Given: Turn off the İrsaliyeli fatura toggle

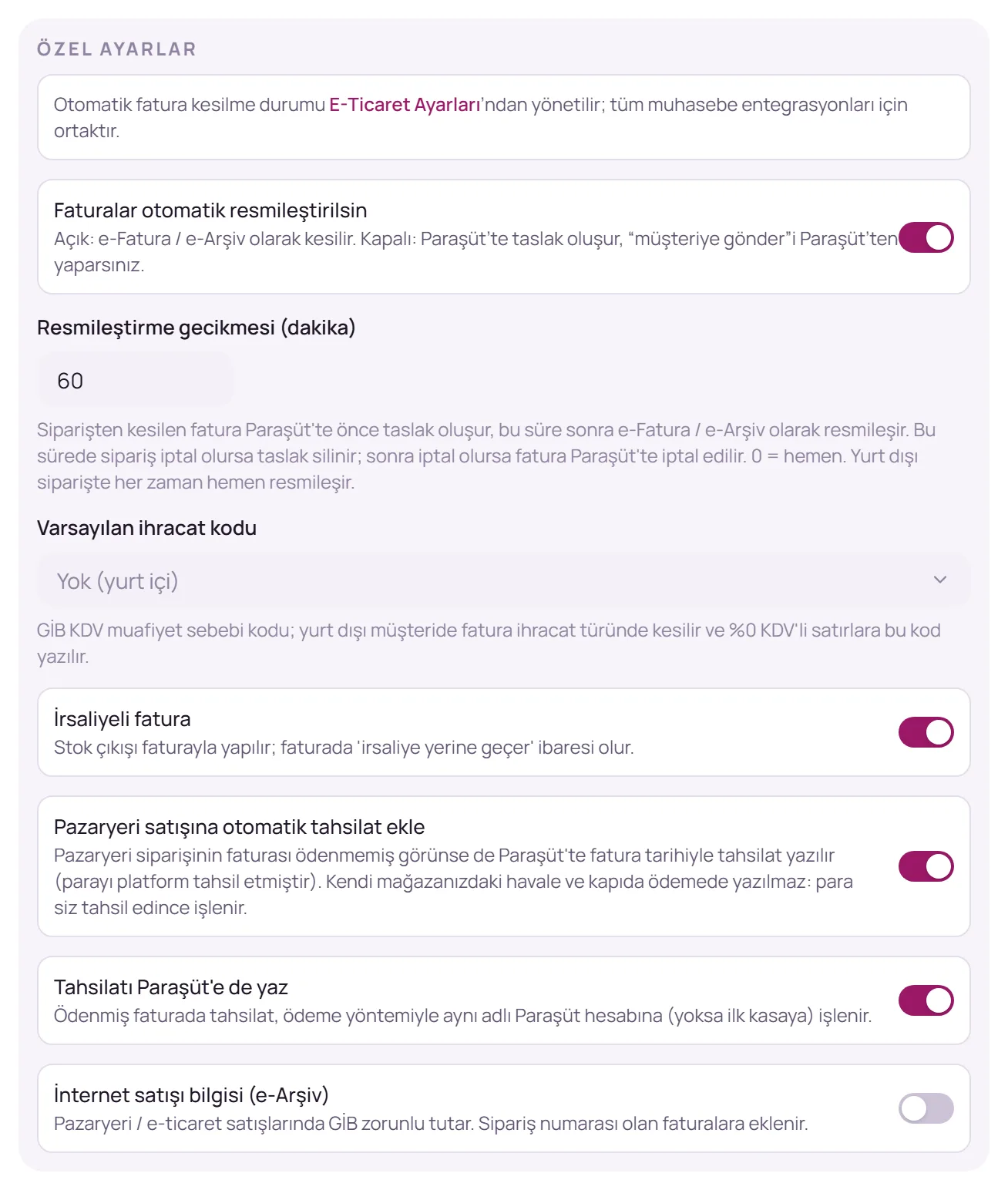Looking at the screenshot, I should (x=926, y=732).
